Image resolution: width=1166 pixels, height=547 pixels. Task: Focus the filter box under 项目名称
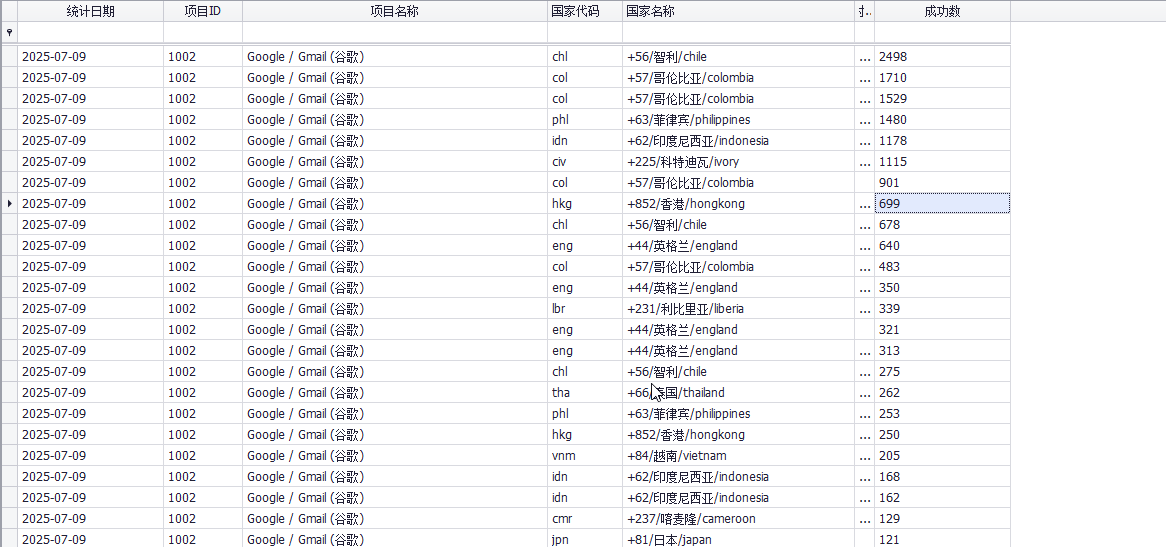tap(395, 33)
